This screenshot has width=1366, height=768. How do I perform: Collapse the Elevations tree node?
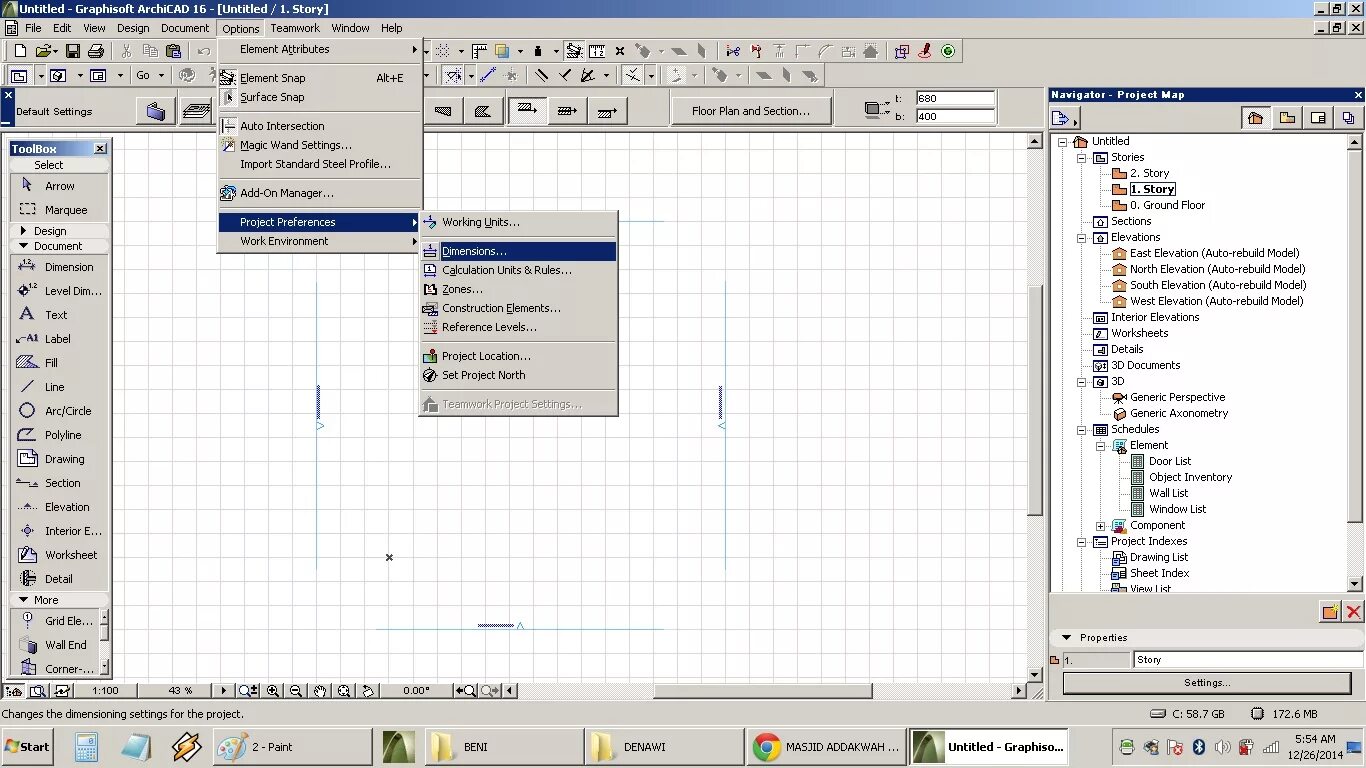coord(1081,238)
